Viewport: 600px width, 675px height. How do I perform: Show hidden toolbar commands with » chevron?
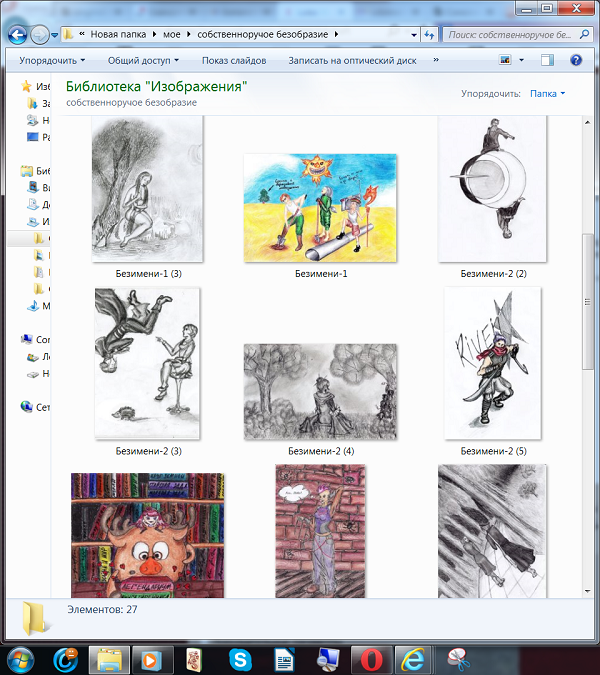tap(436, 60)
